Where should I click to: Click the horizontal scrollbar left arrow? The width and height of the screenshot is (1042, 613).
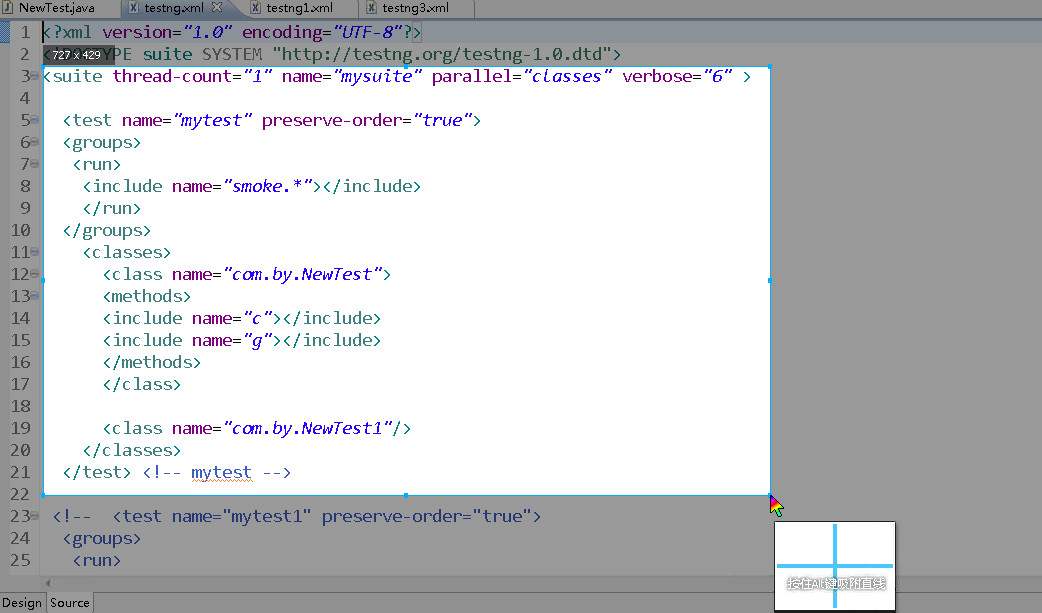tap(48, 583)
